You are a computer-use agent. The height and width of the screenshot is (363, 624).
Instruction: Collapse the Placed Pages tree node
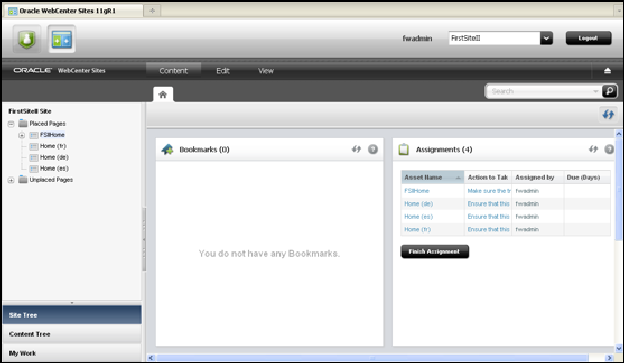click(11, 124)
